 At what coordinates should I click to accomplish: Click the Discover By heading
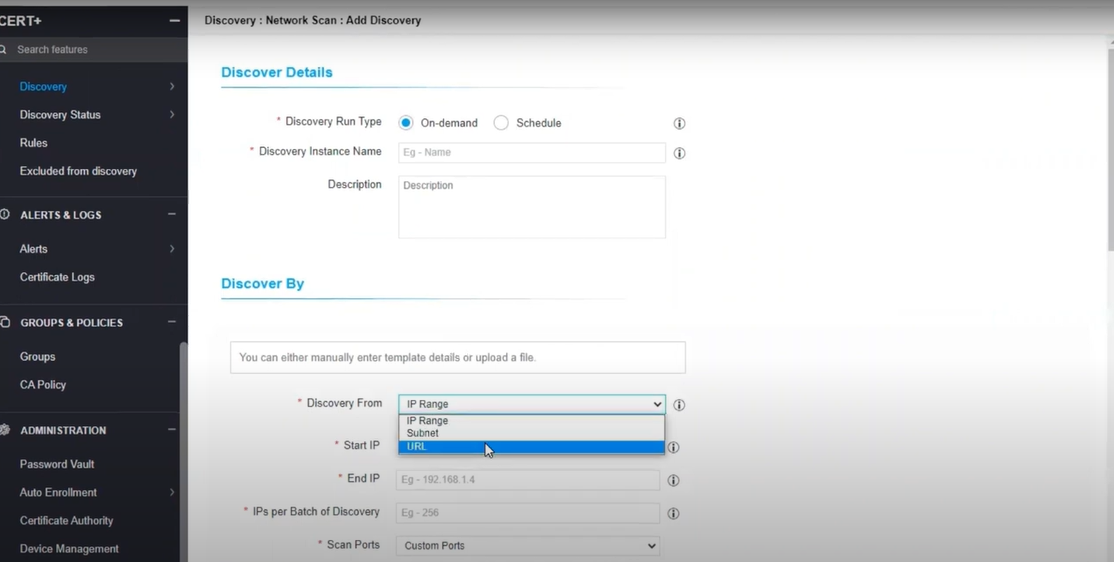click(262, 283)
